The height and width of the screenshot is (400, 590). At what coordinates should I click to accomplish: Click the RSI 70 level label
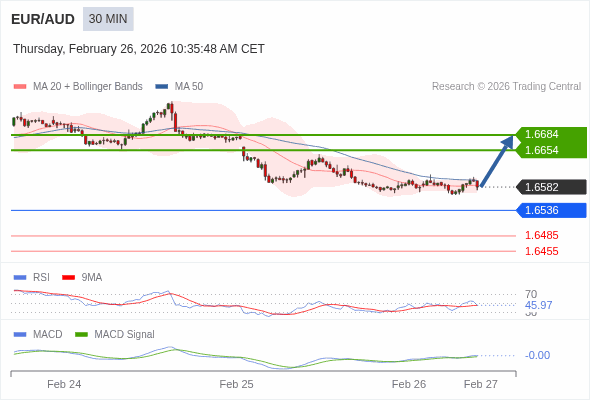pyautogui.click(x=531, y=294)
